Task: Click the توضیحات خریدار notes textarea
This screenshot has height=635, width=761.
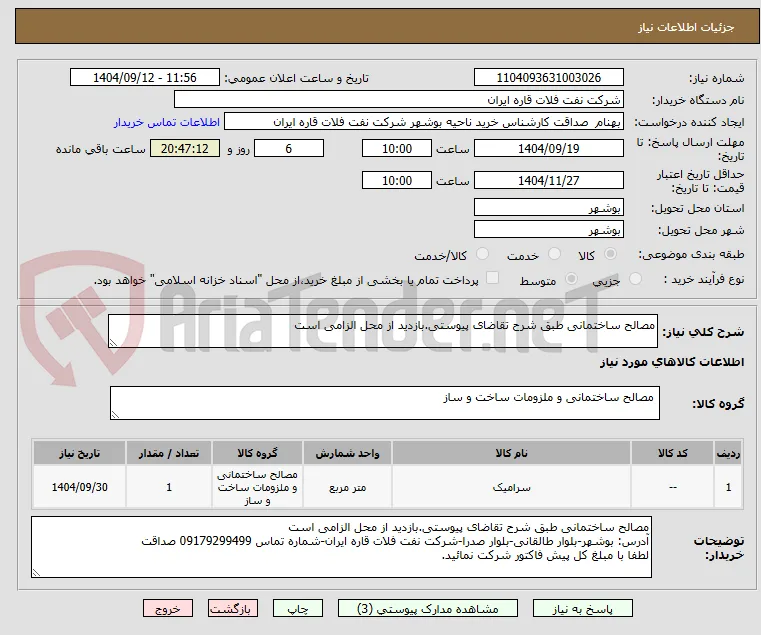Action: tap(341, 547)
